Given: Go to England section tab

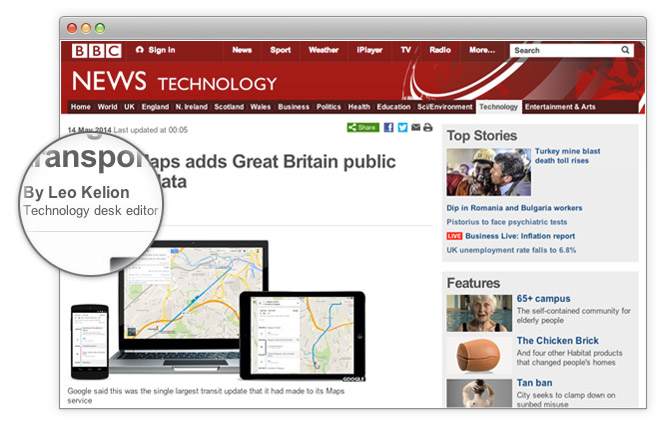Looking at the screenshot, I should tap(155, 107).
